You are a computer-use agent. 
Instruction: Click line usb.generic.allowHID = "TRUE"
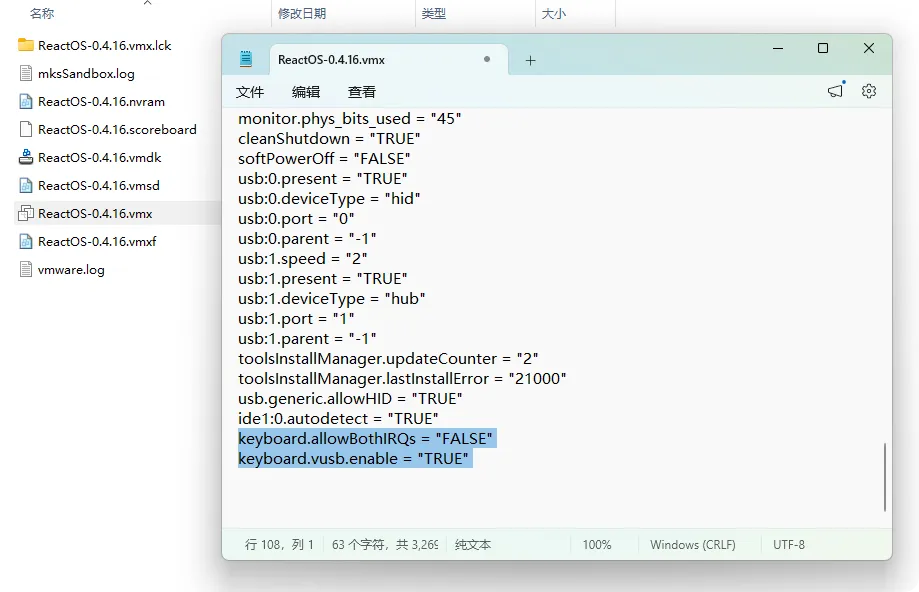click(350, 399)
